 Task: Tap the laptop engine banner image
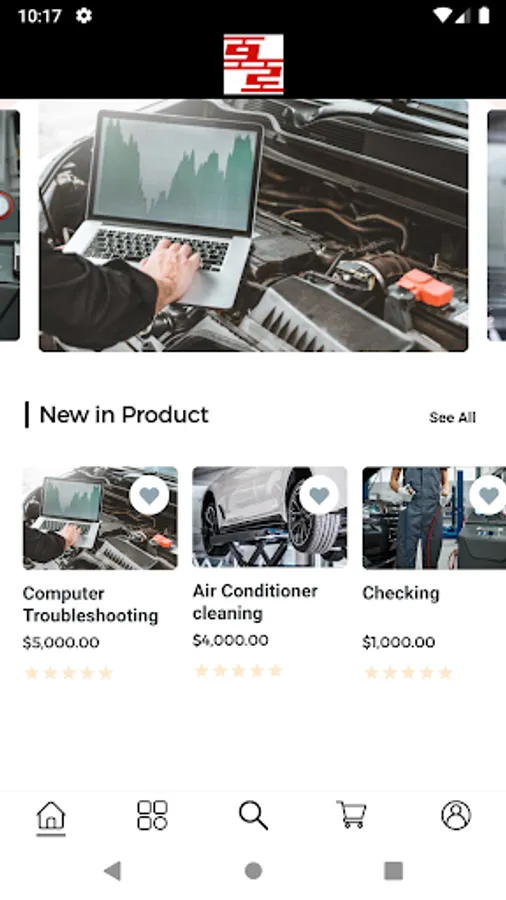click(x=254, y=226)
